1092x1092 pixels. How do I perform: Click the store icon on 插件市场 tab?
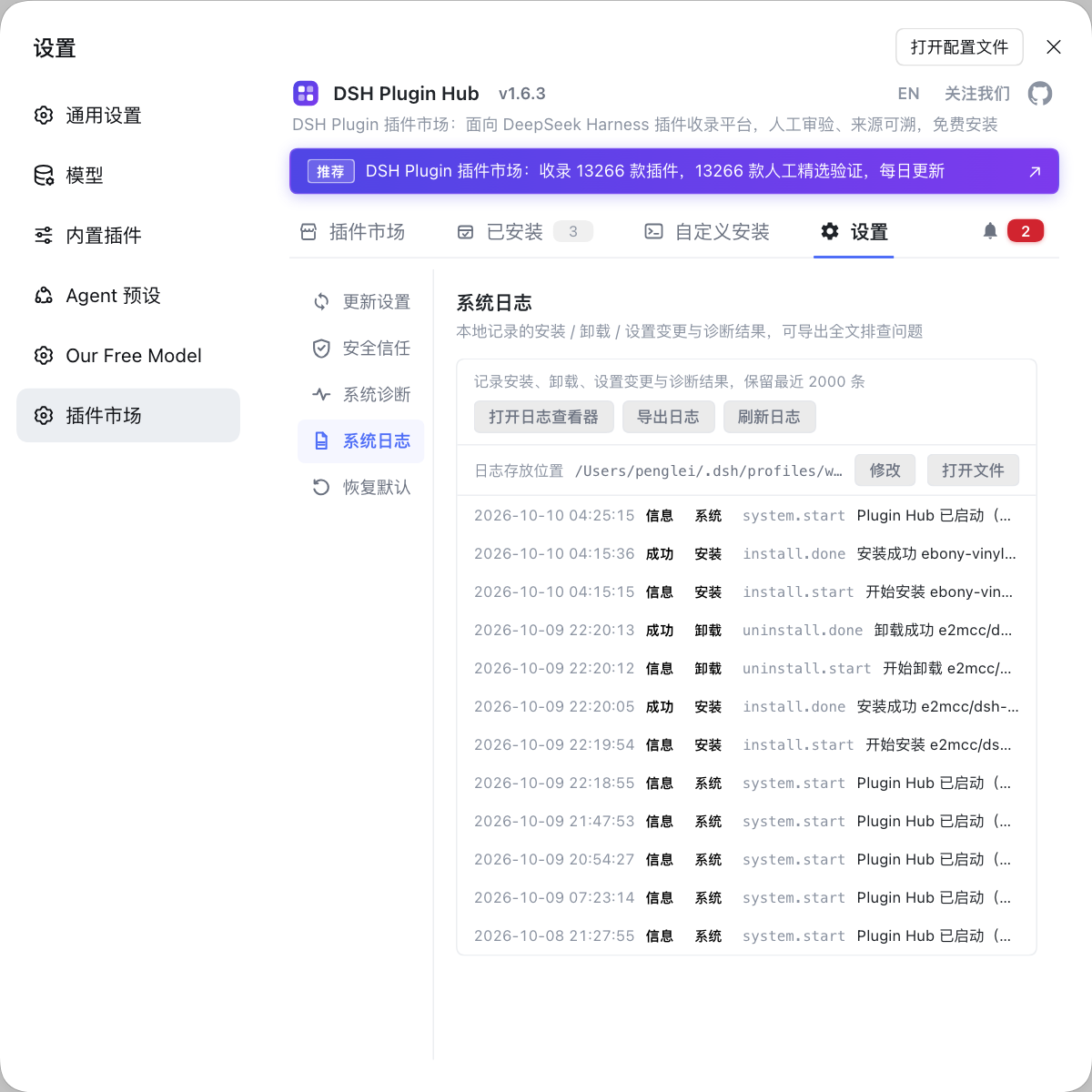click(x=308, y=232)
